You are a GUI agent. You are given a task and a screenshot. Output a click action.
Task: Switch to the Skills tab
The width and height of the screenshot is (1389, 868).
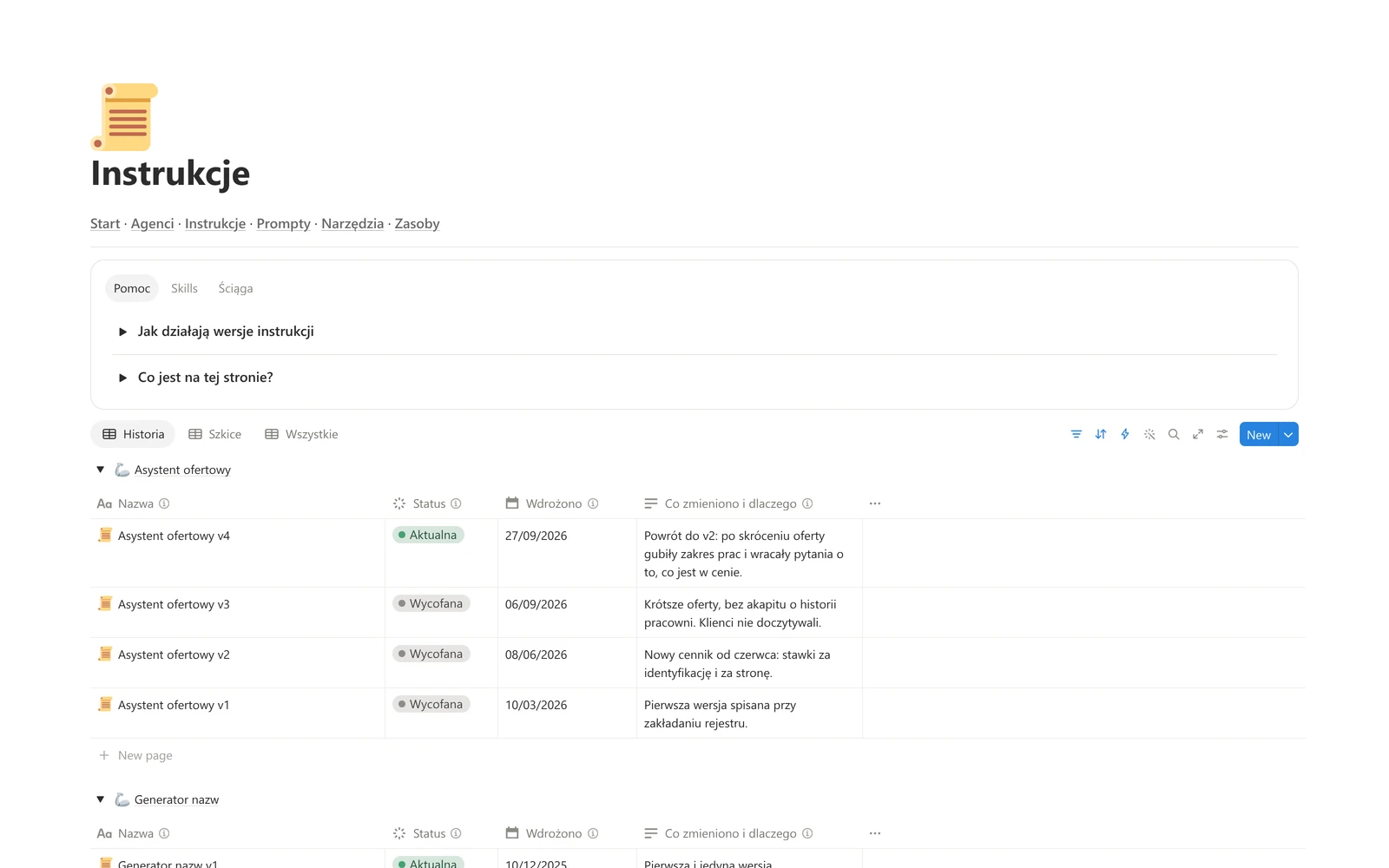click(x=184, y=288)
